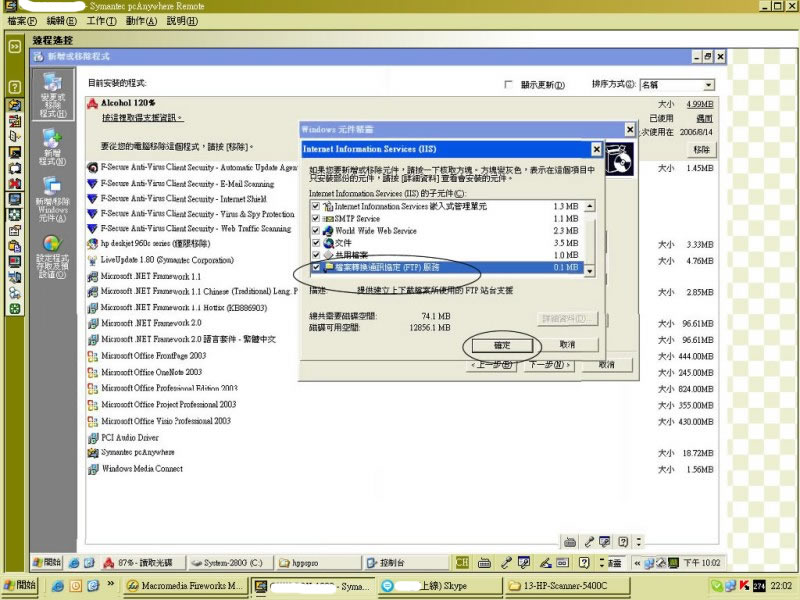
Task: Select 新增程式 in the side panel
Action: click(53, 147)
